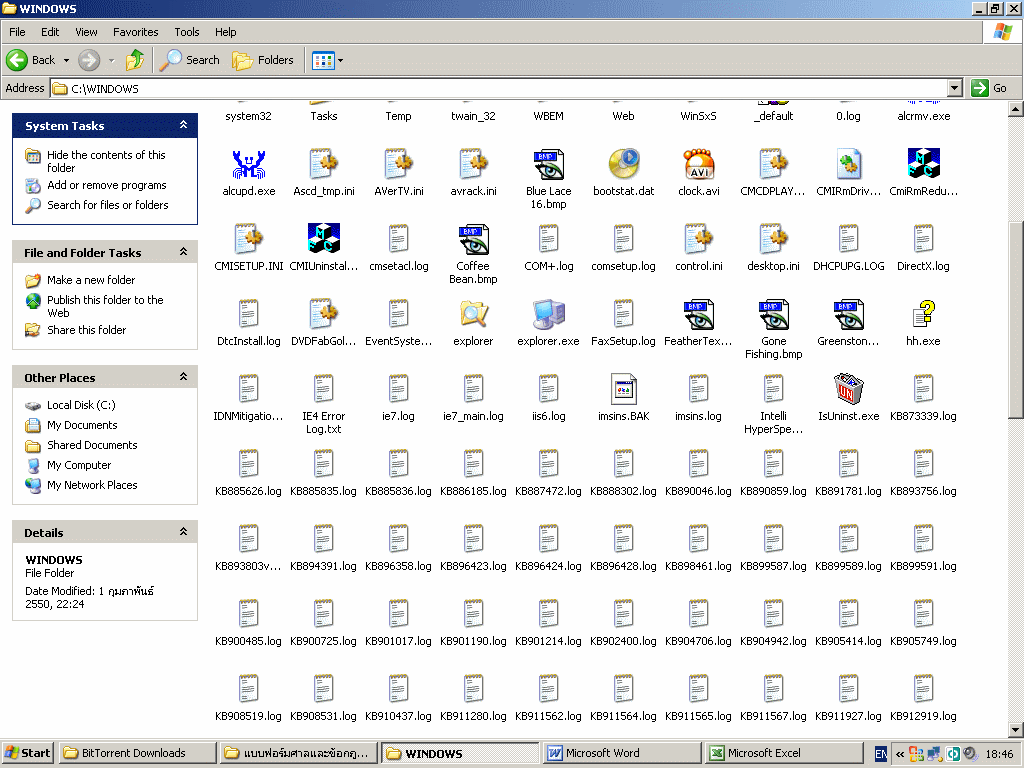Select the FeatherTex... bitmap icon
Screen dimensions: 1024x768
[x=698, y=314]
